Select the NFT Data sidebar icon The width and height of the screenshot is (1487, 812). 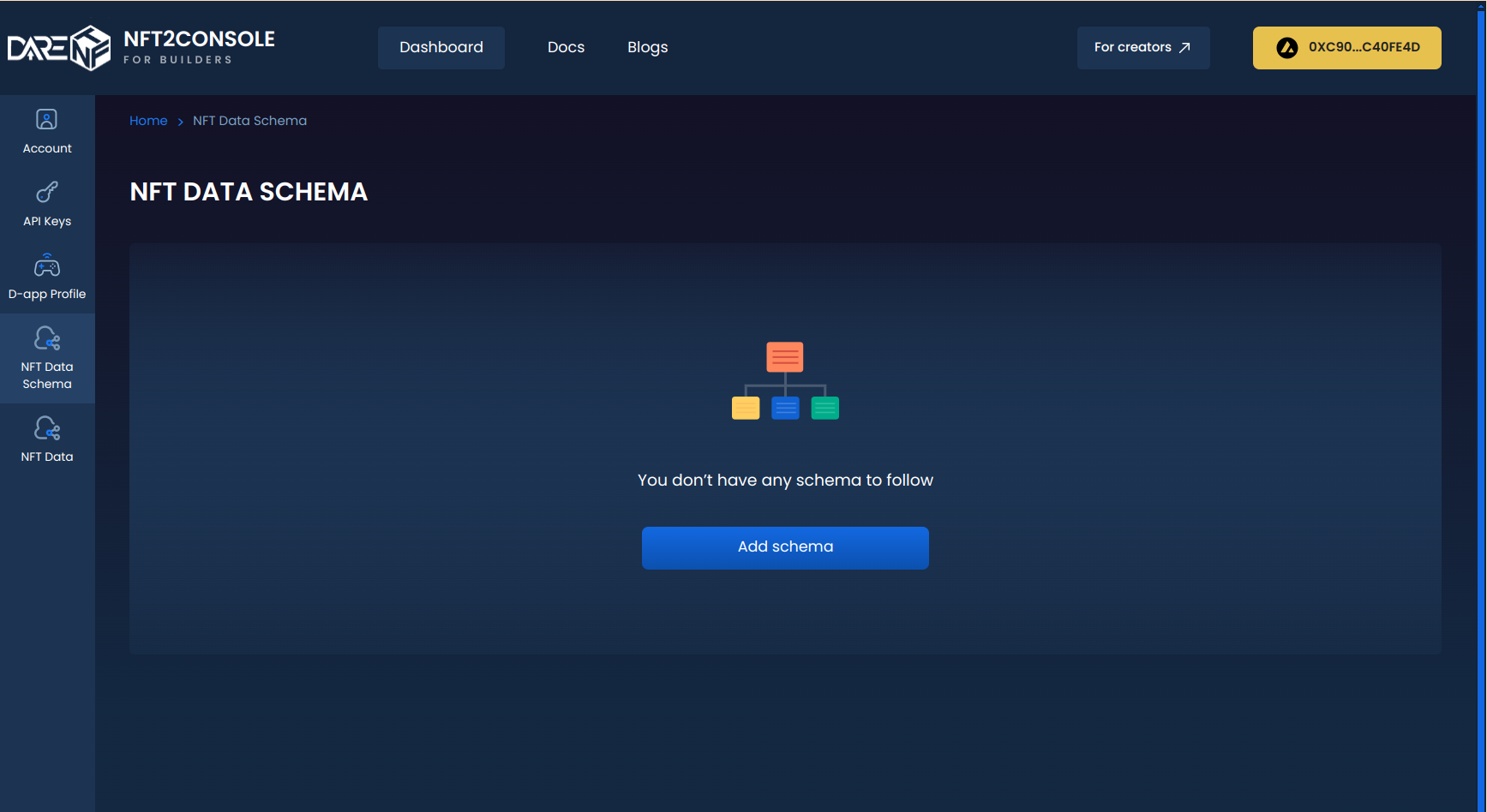[x=47, y=430]
